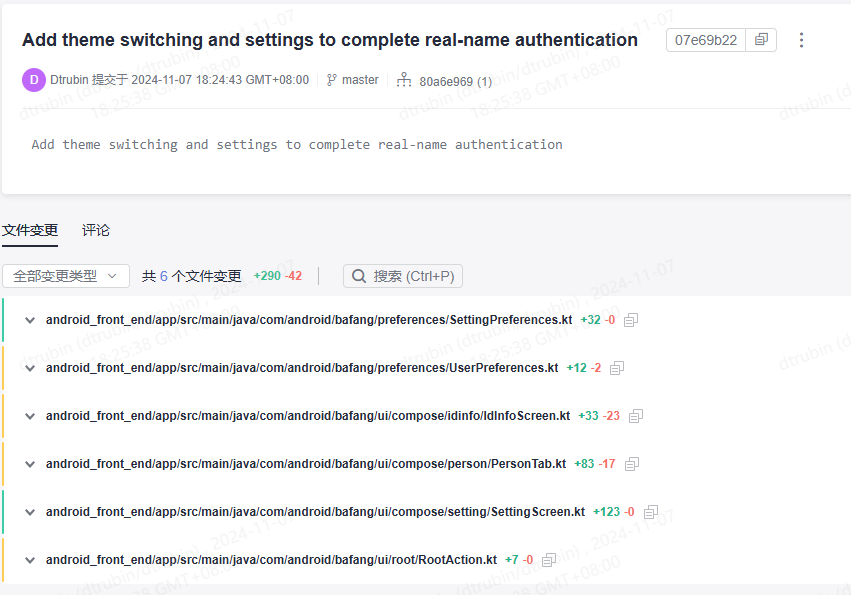Copy UserPreferences.kt file path

click(617, 368)
